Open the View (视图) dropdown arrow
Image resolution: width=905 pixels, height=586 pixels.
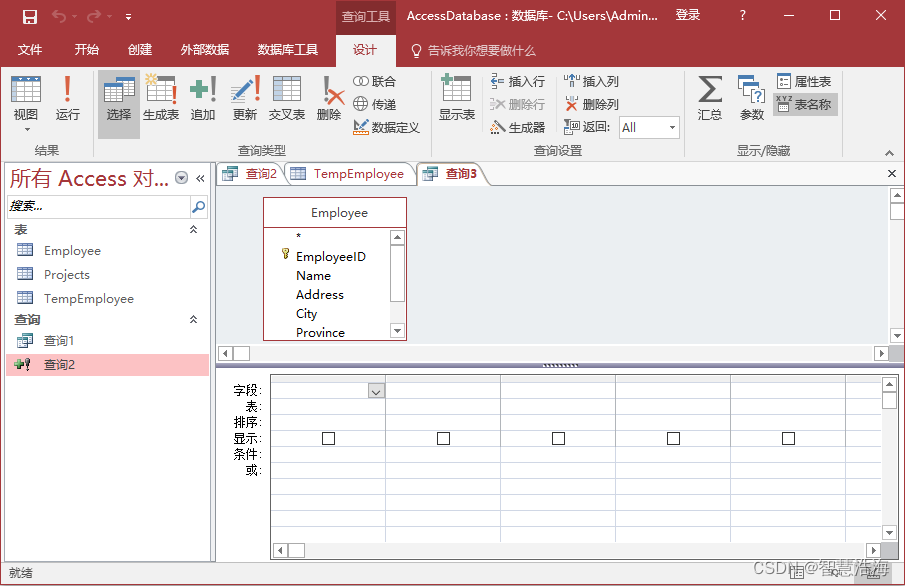click(27, 129)
